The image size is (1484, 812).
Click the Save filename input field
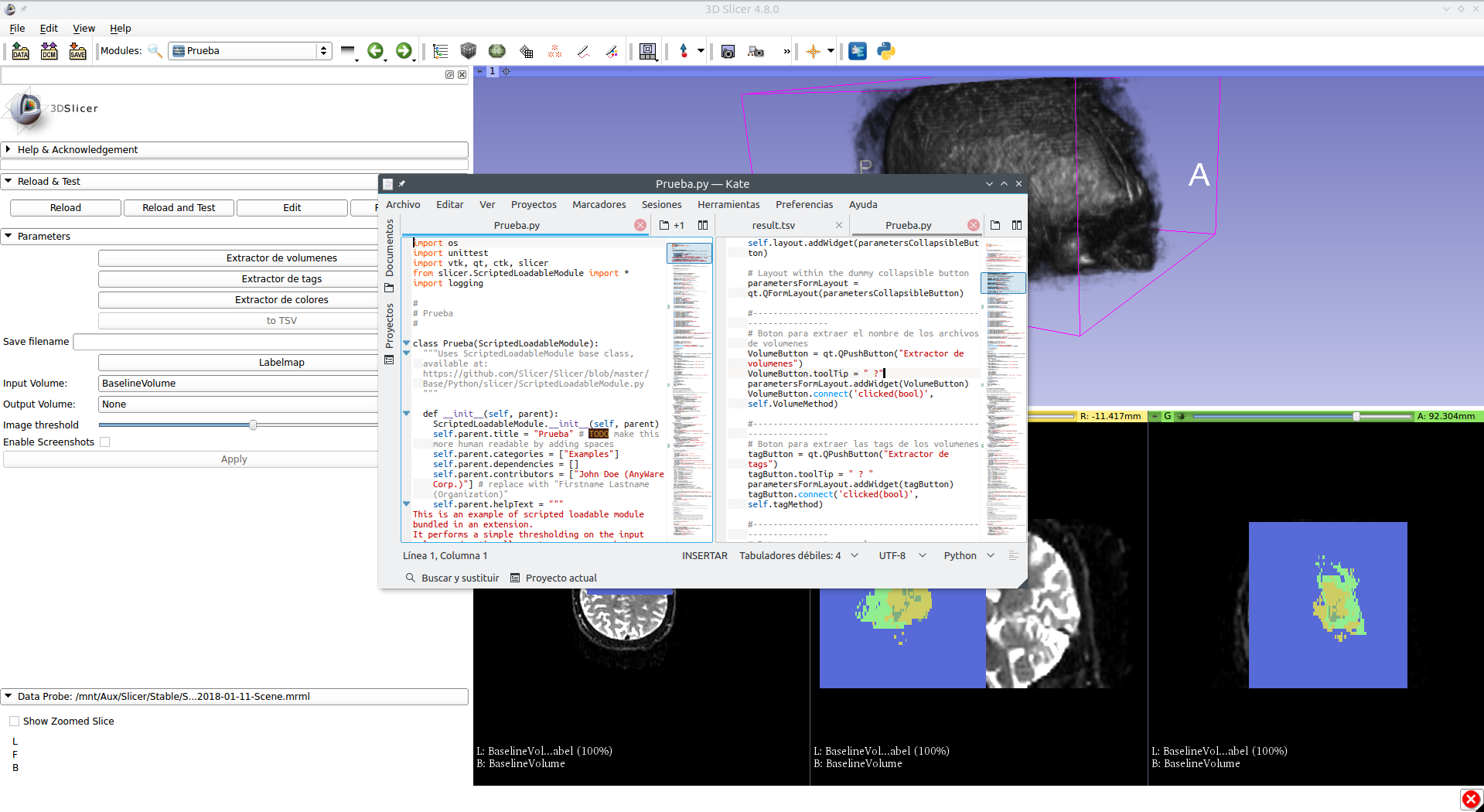226,341
